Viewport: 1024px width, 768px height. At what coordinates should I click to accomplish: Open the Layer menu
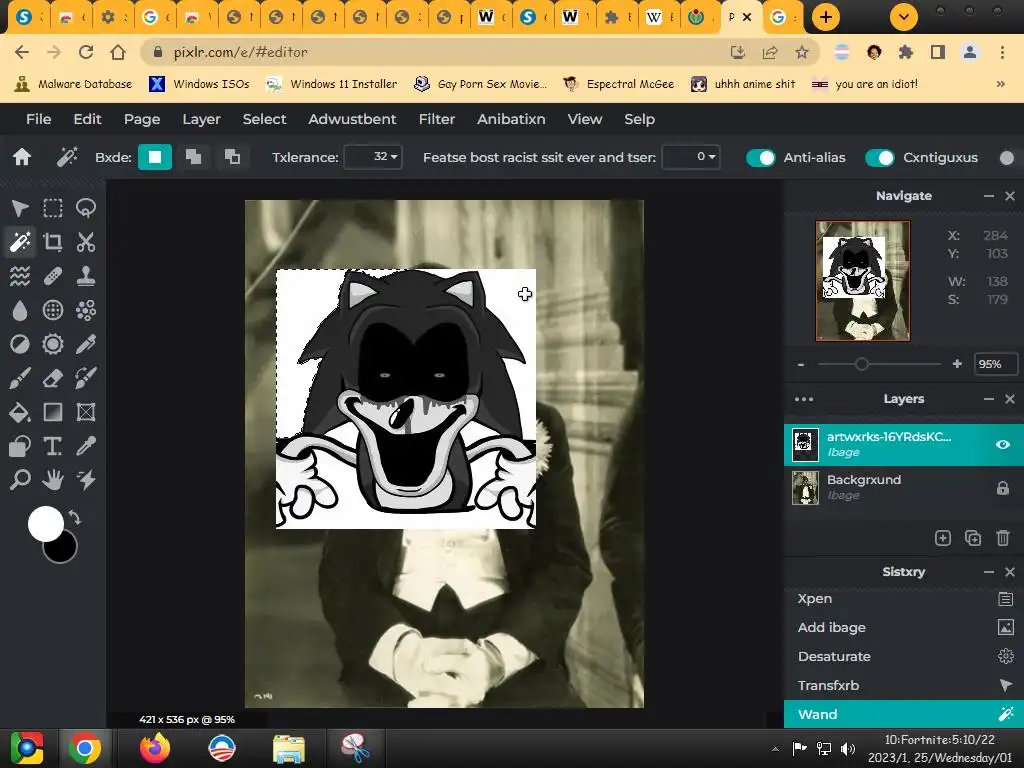tap(201, 119)
